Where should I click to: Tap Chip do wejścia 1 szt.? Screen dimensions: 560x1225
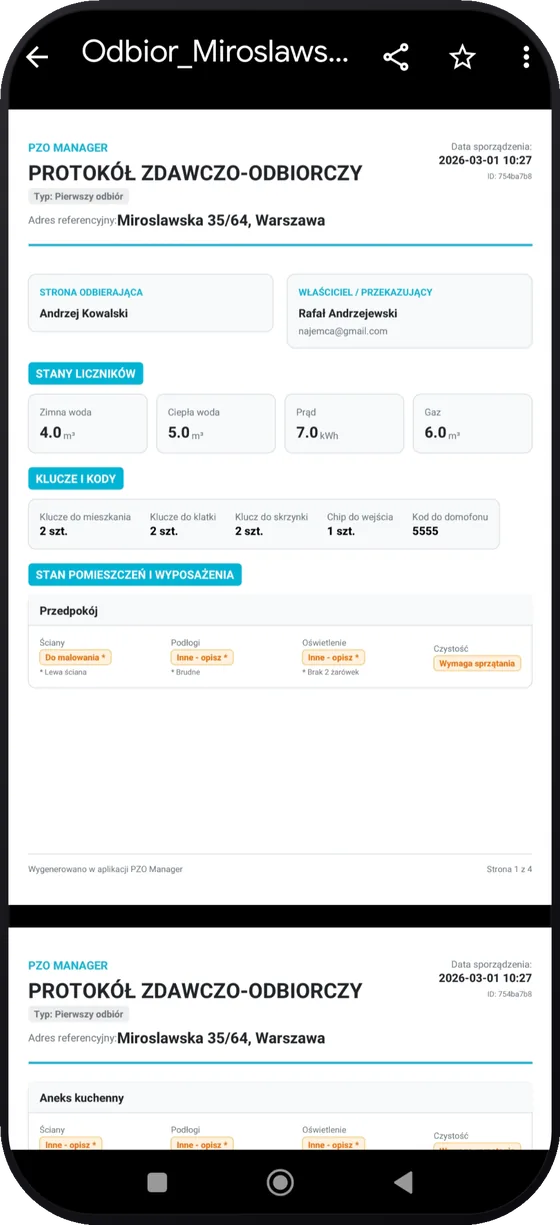tap(360, 524)
